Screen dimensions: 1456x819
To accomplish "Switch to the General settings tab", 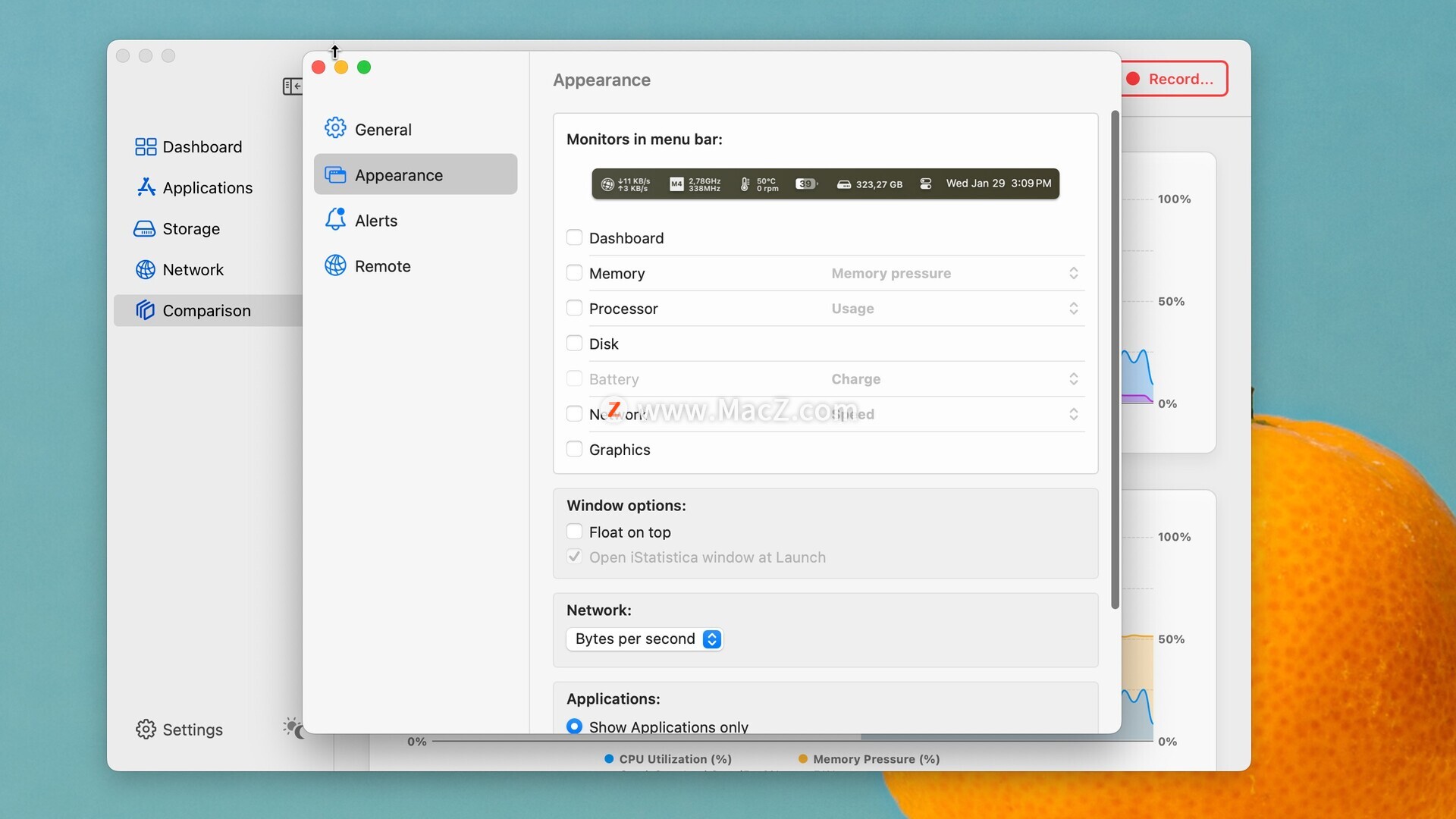I will [416, 129].
